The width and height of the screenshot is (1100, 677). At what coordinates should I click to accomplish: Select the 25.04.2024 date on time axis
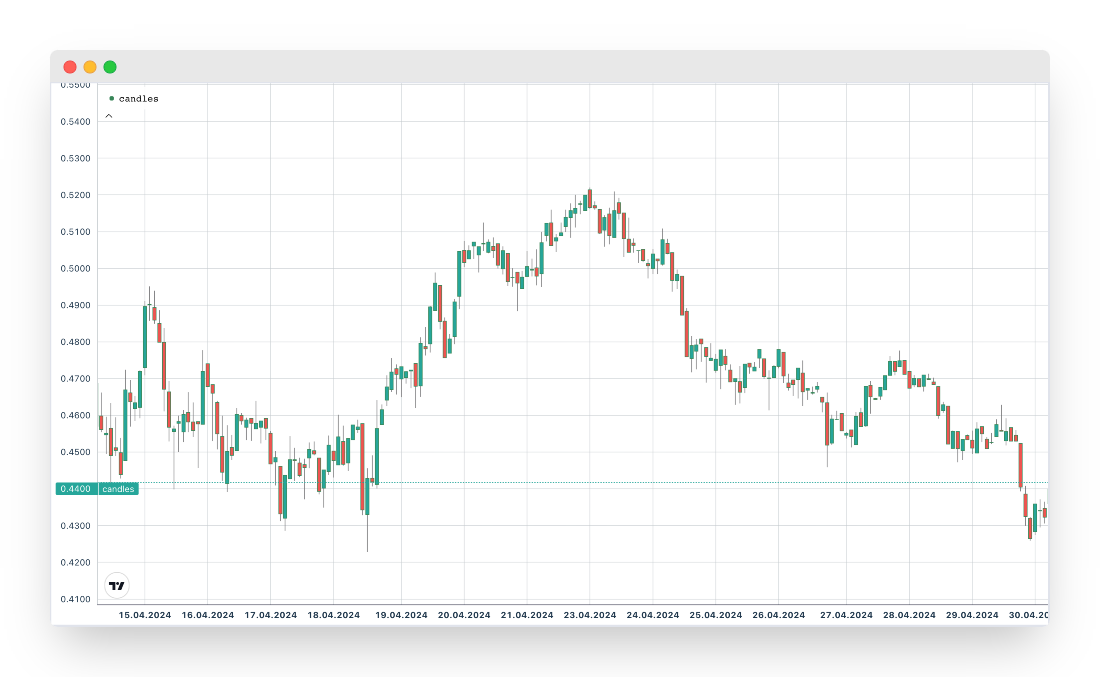click(x=716, y=615)
